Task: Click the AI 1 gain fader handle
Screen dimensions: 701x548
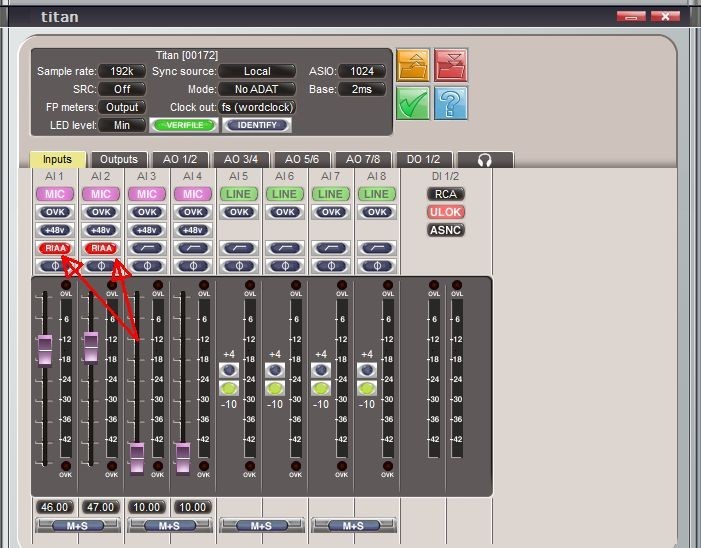Action: click(45, 351)
